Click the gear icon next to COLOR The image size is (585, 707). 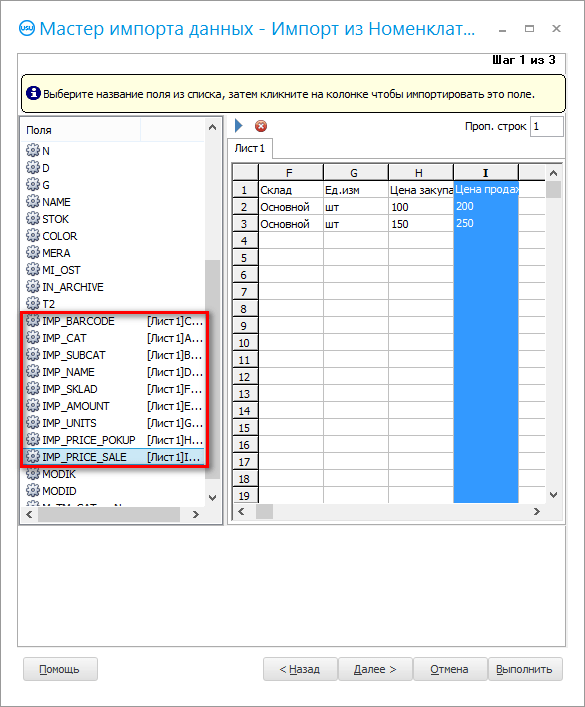point(32,236)
